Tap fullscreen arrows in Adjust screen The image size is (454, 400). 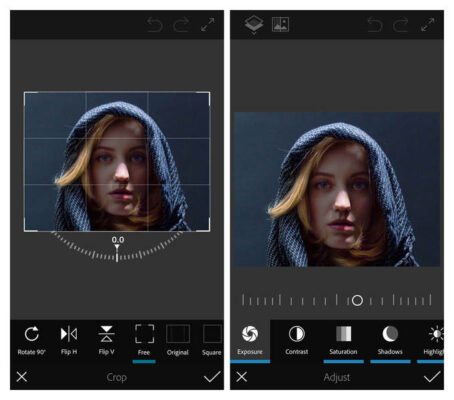click(x=428, y=25)
